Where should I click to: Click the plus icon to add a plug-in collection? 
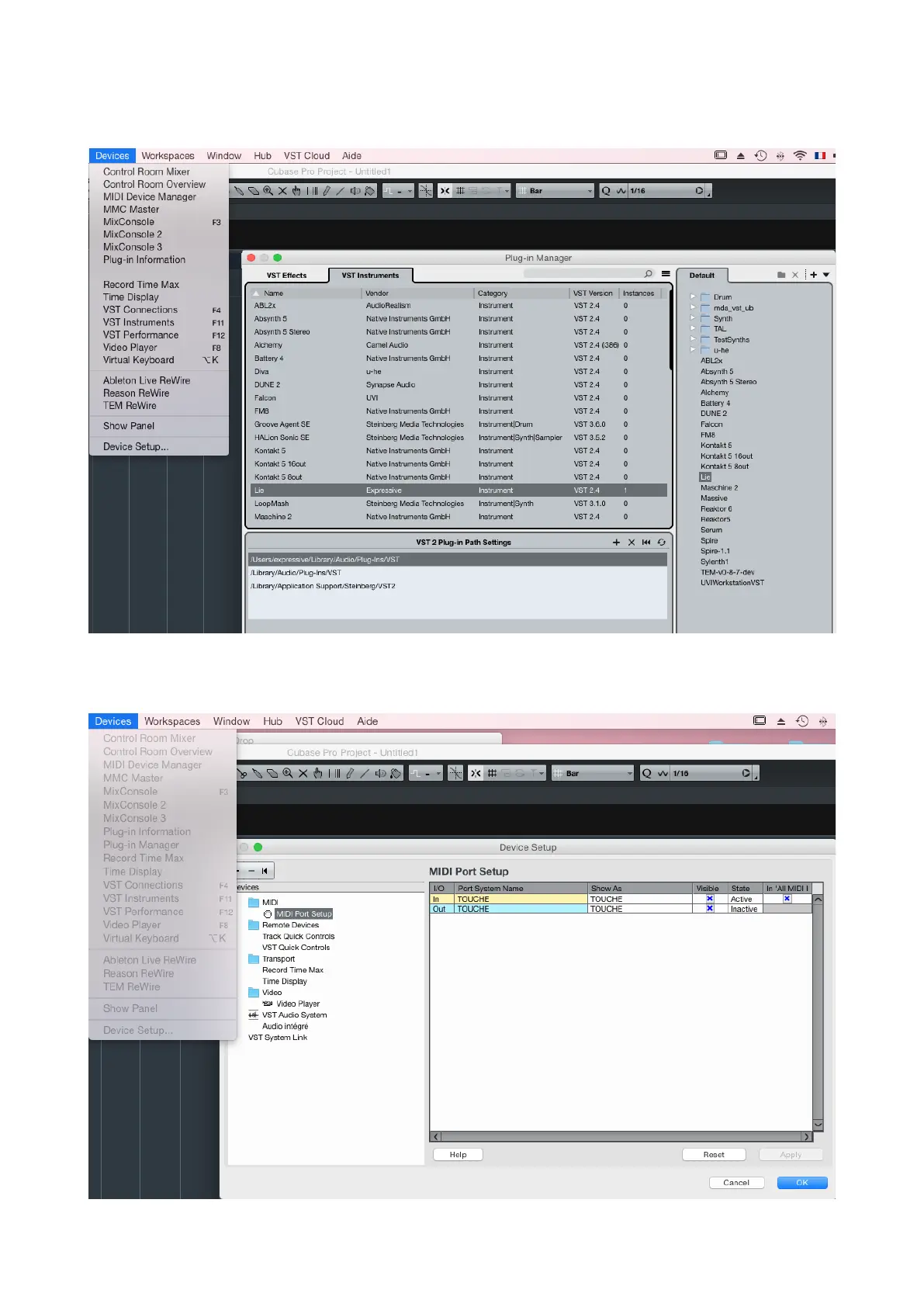813,275
